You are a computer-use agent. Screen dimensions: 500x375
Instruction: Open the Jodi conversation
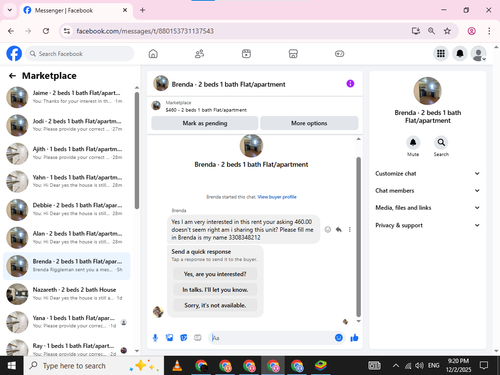pyautogui.click(x=67, y=125)
